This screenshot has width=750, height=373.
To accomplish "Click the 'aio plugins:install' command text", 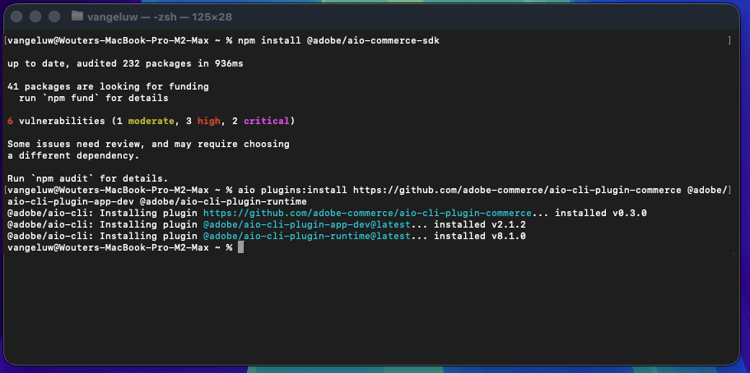I will 292,190.
